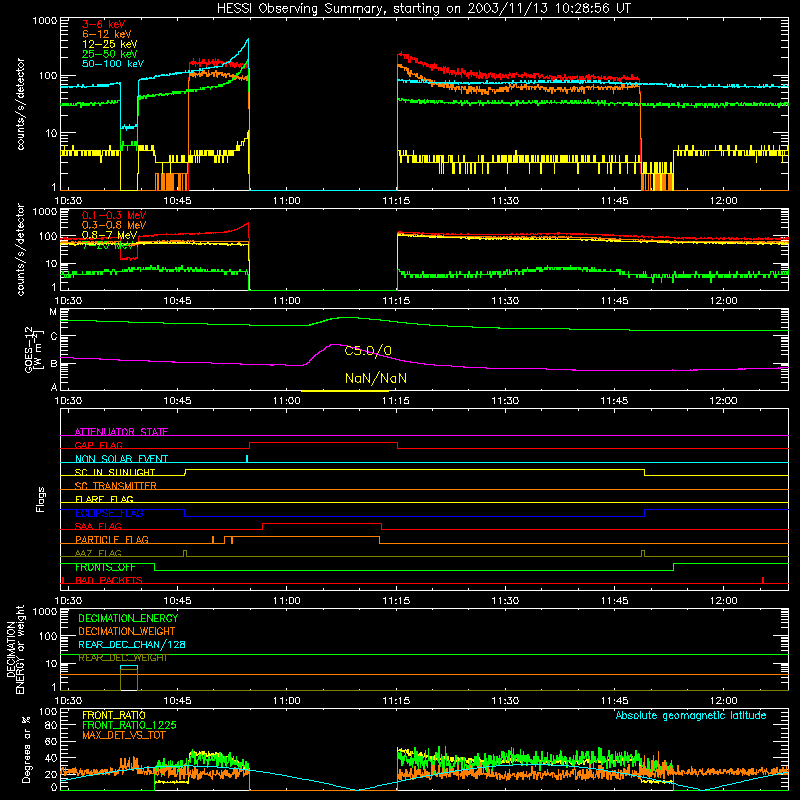
Task: Click the B class tick on GOES axis
Action: pos(54,364)
